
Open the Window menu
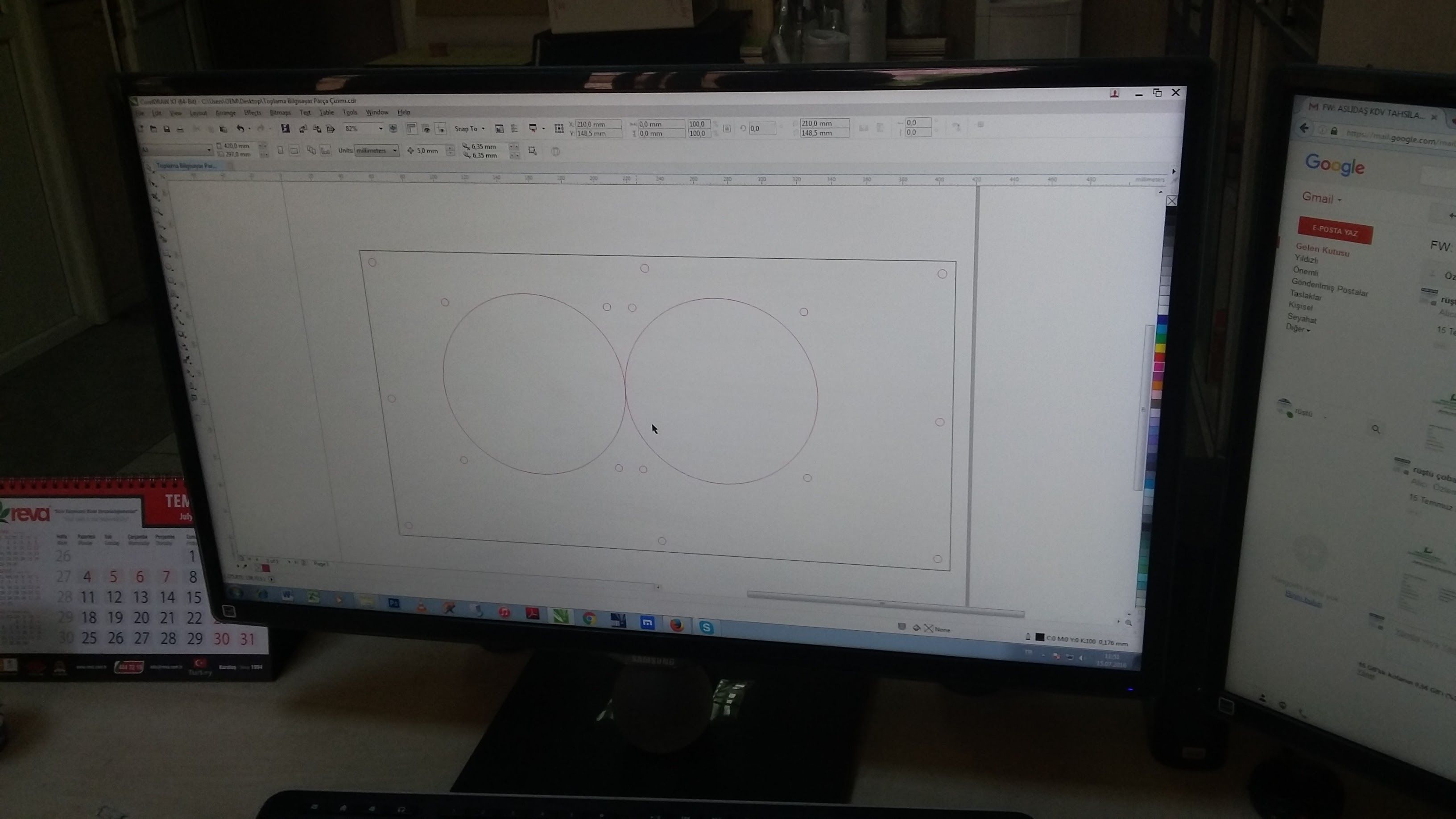click(x=376, y=112)
